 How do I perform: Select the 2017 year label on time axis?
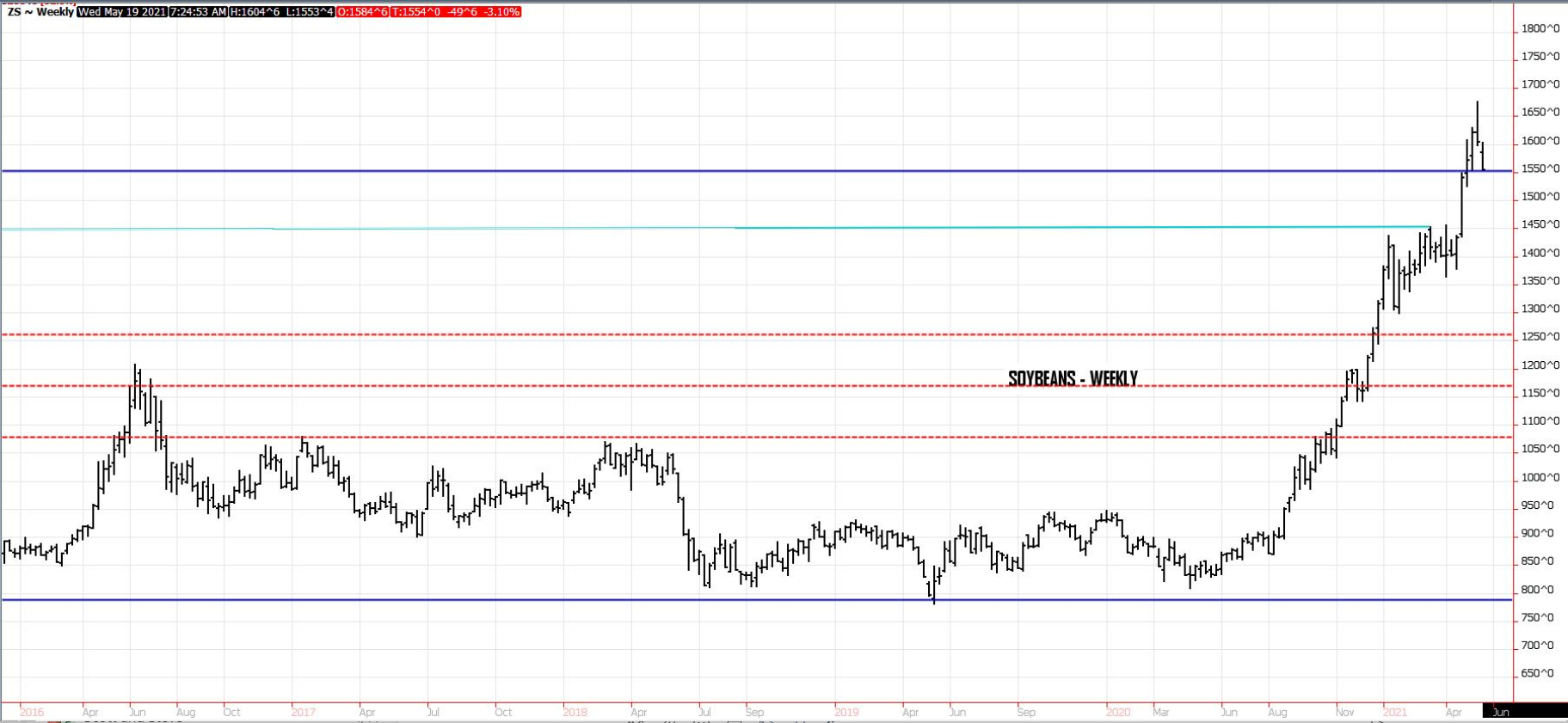click(x=304, y=712)
